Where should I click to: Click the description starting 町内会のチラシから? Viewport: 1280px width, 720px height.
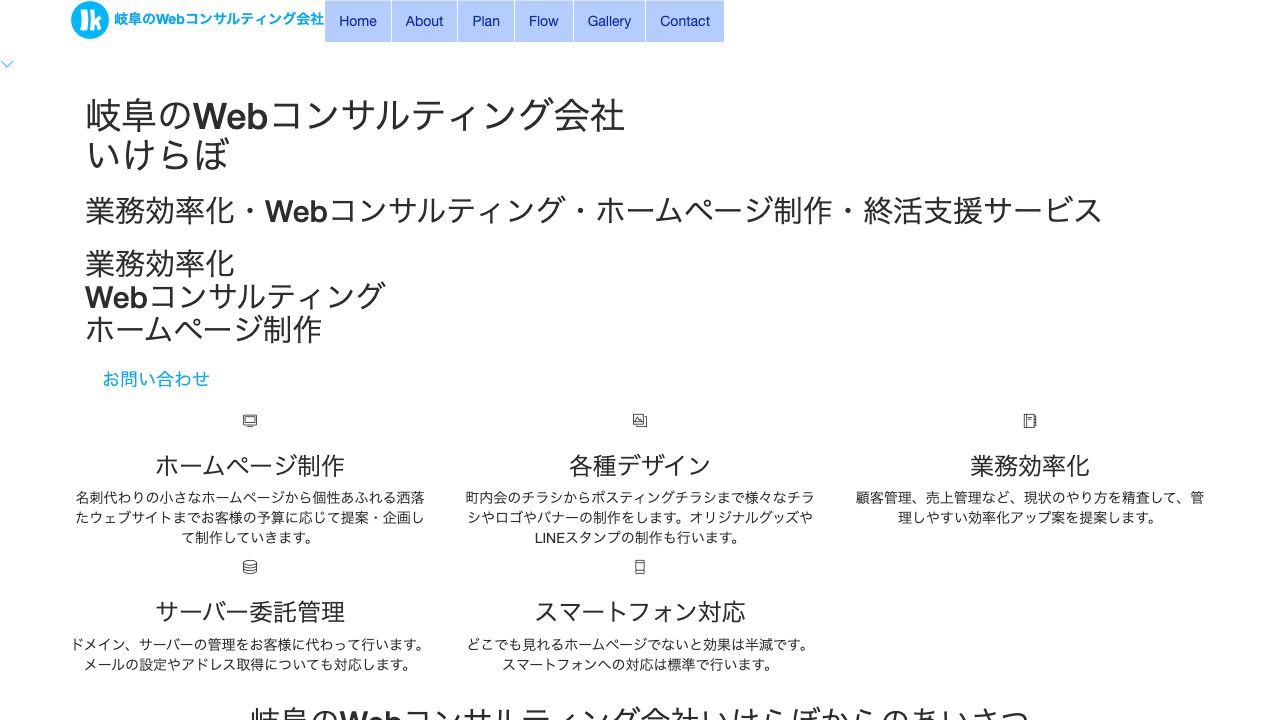point(640,517)
